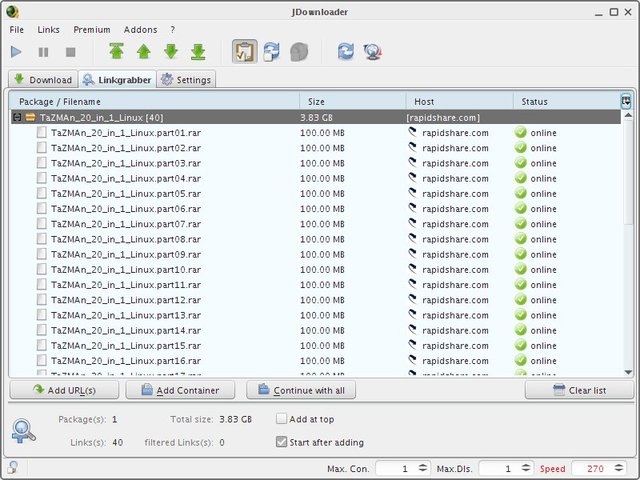Select the Linkgrabber tab
640x480 pixels.
[117, 79]
